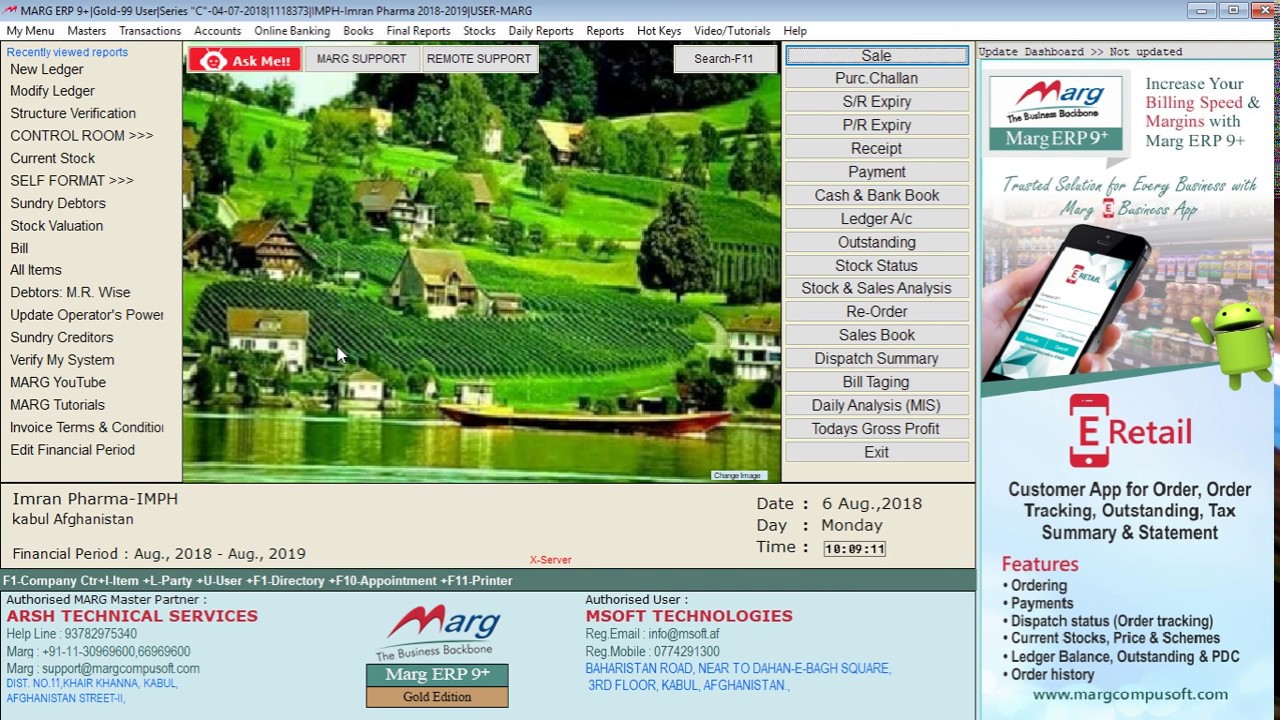The width and height of the screenshot is (1280, 720).
Task: Open the Edit Financial Period entry
Action: [72, 450]
